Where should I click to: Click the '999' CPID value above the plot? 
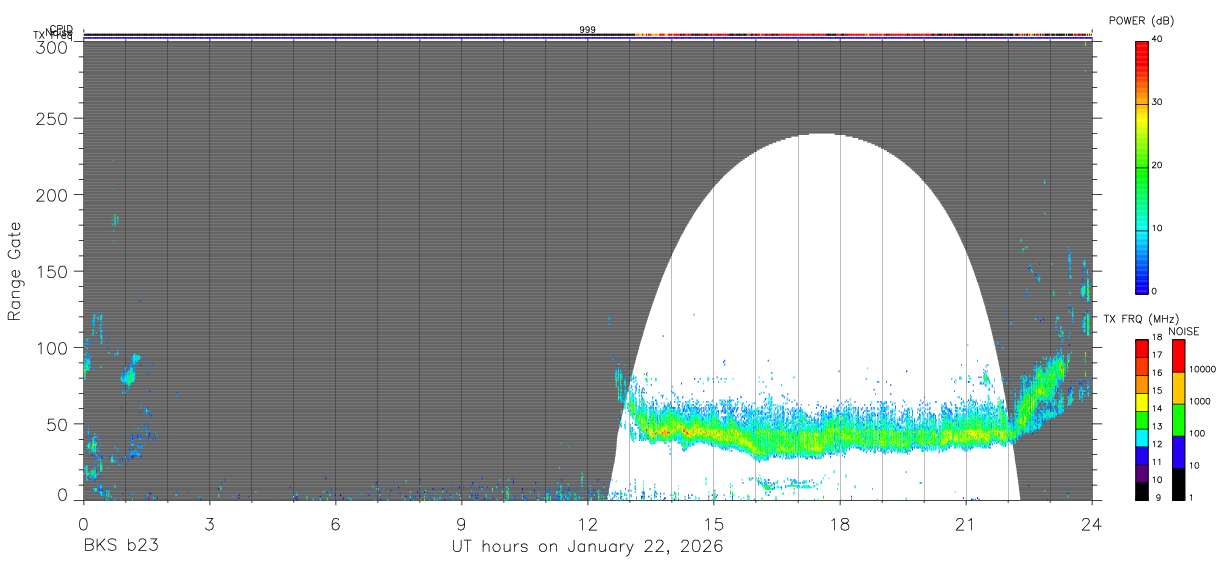click(x=587, y=30)
